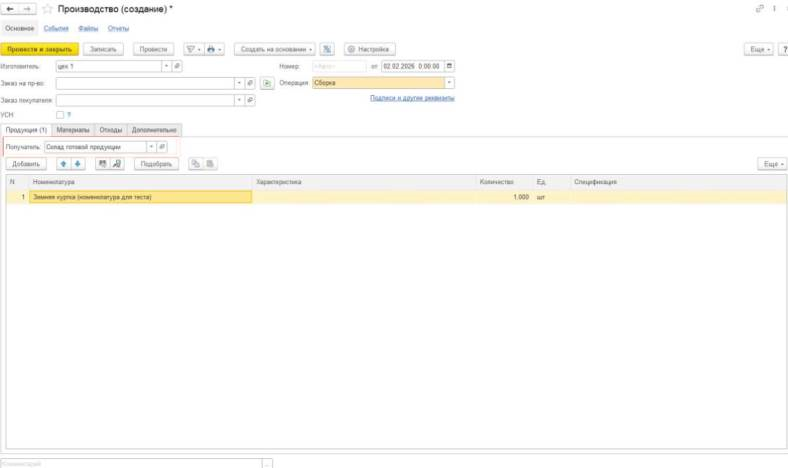Open the table's Еще menu
This screenshot has height=468, width=788.
pyautogui.click(x=772, y=164)
